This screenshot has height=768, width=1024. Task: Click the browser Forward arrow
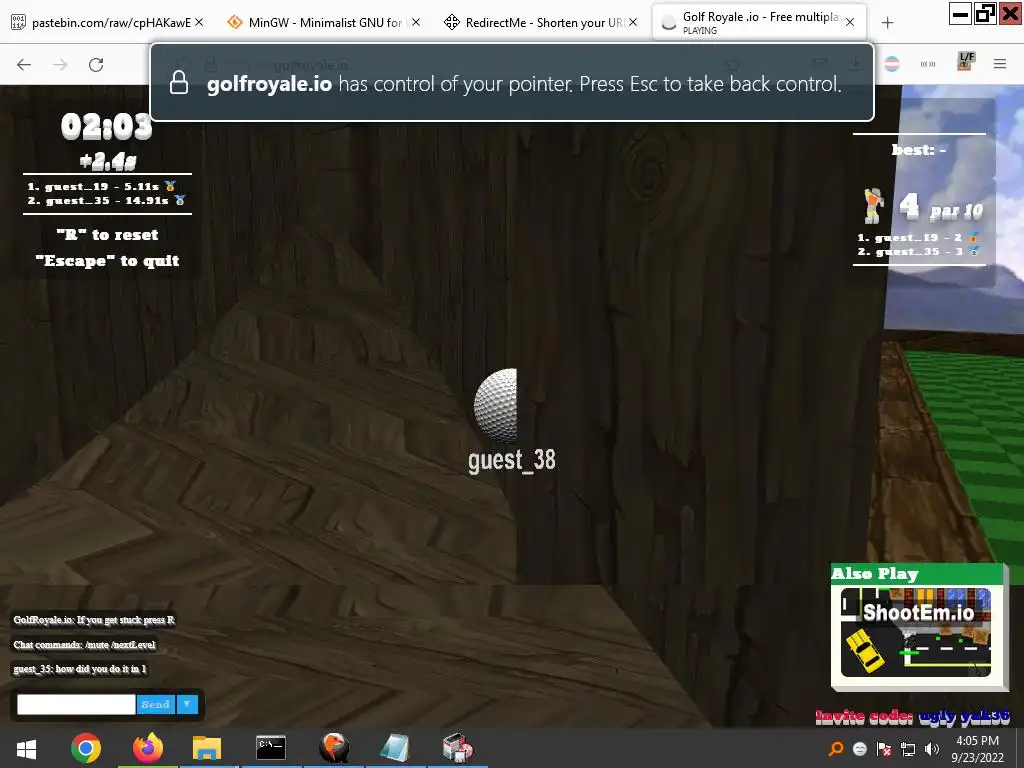[60, 65]
